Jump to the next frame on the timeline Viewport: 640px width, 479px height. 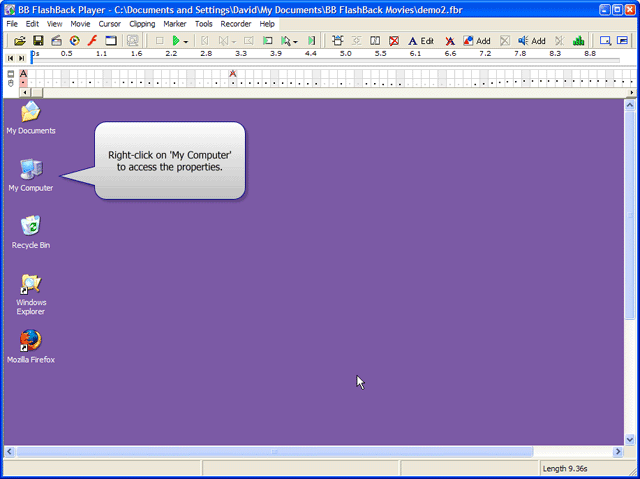(22, 58)
